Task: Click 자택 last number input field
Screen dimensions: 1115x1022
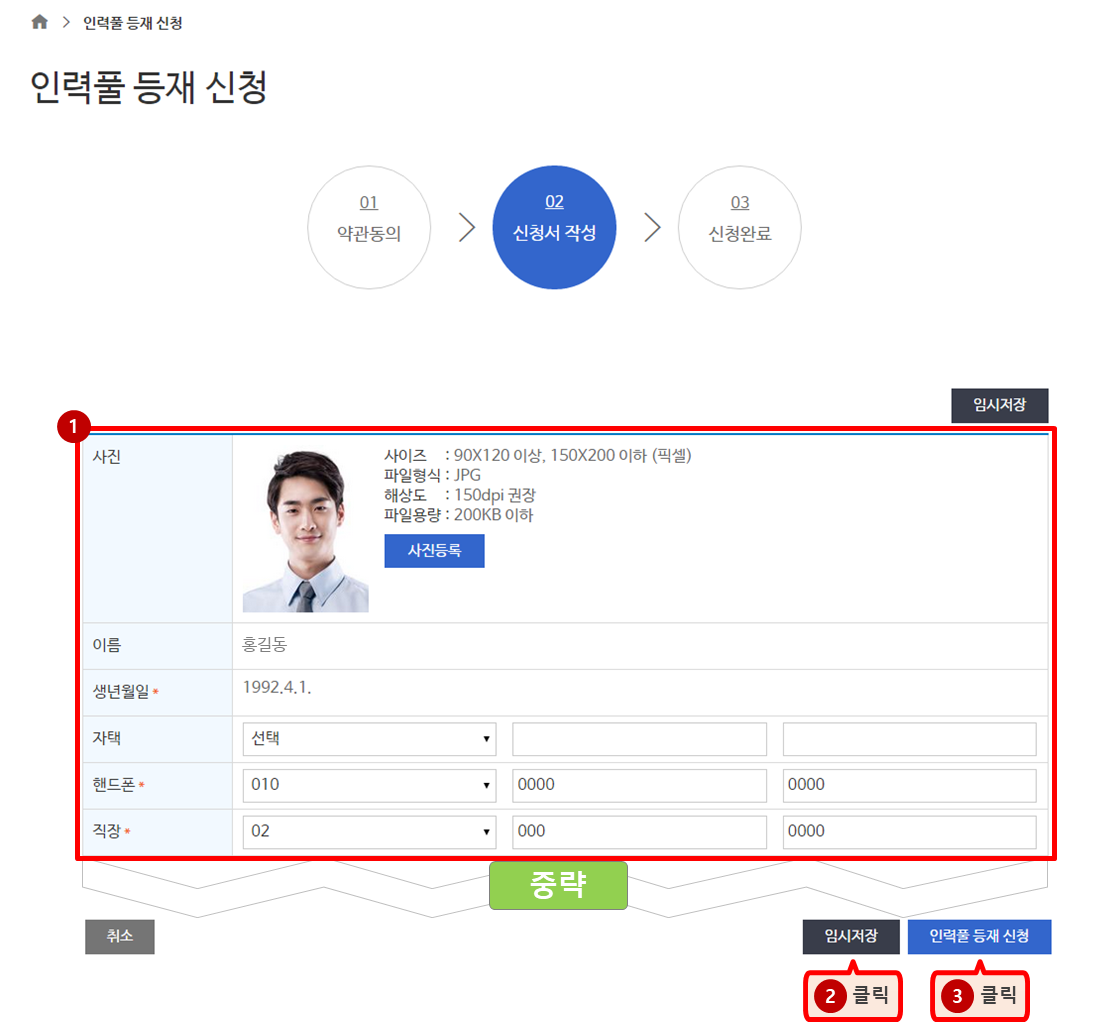Action: coord(909,739)
